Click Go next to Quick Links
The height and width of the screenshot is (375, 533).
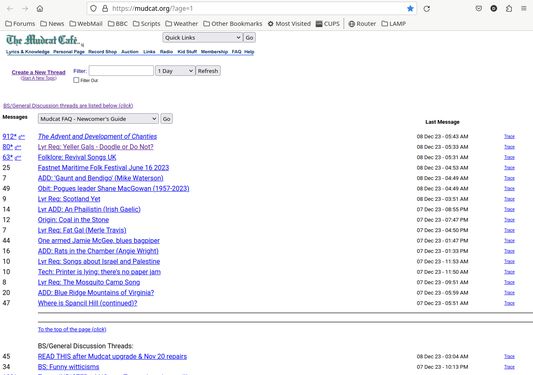(249, 37)
